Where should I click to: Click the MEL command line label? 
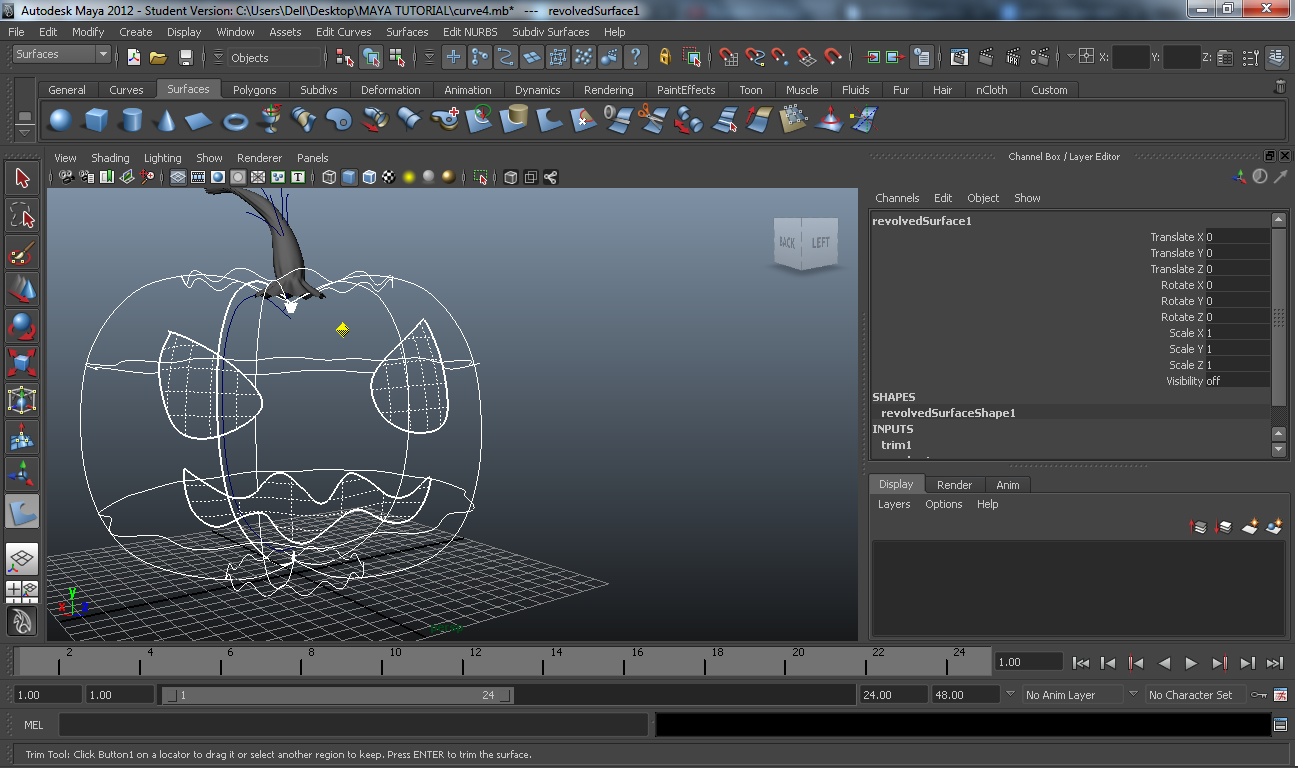(x=33, y=725)
